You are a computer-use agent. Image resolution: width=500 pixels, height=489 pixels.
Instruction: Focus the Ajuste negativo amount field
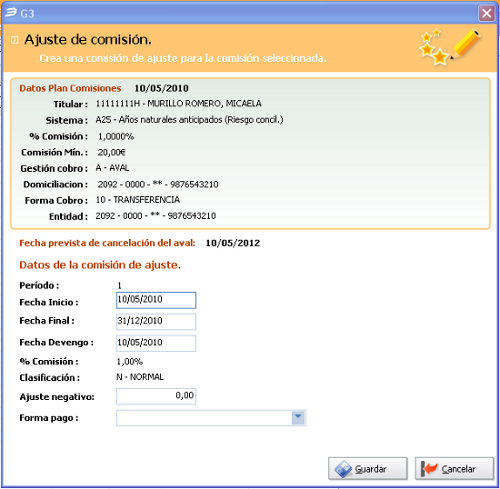[x=156, y=396]
